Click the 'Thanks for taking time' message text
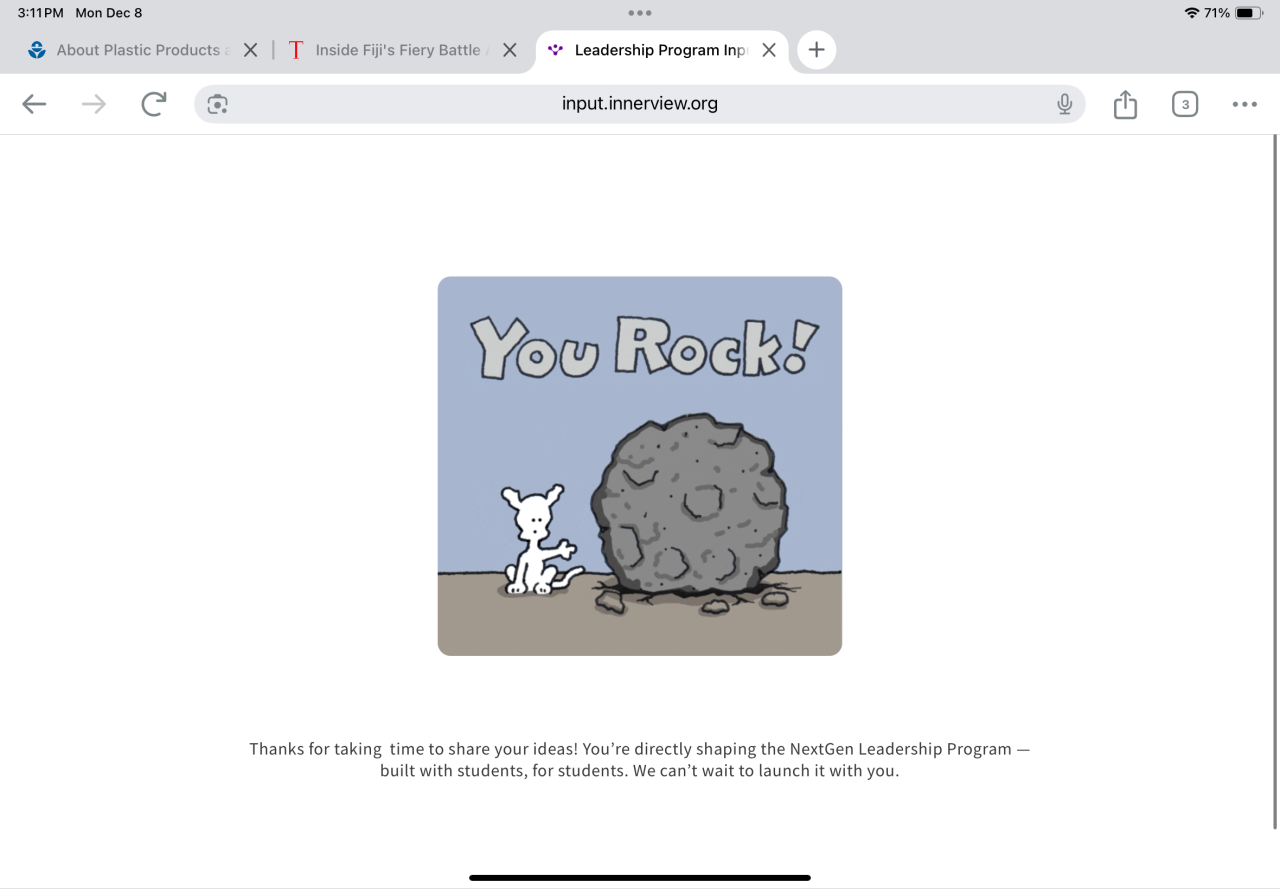 640,760
